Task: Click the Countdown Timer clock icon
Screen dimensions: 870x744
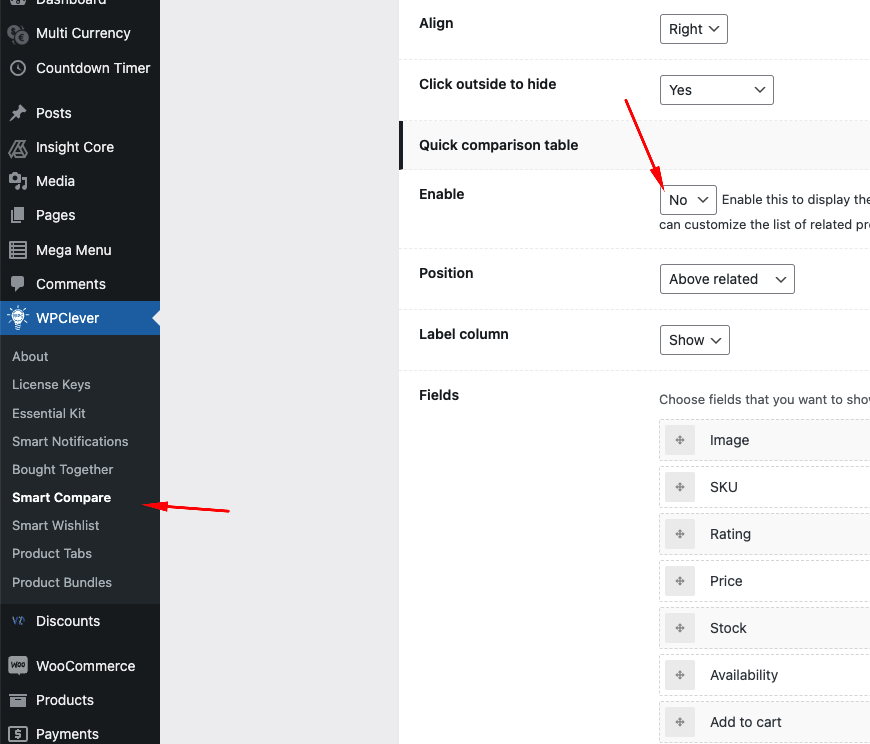Action: click(18, 68)
